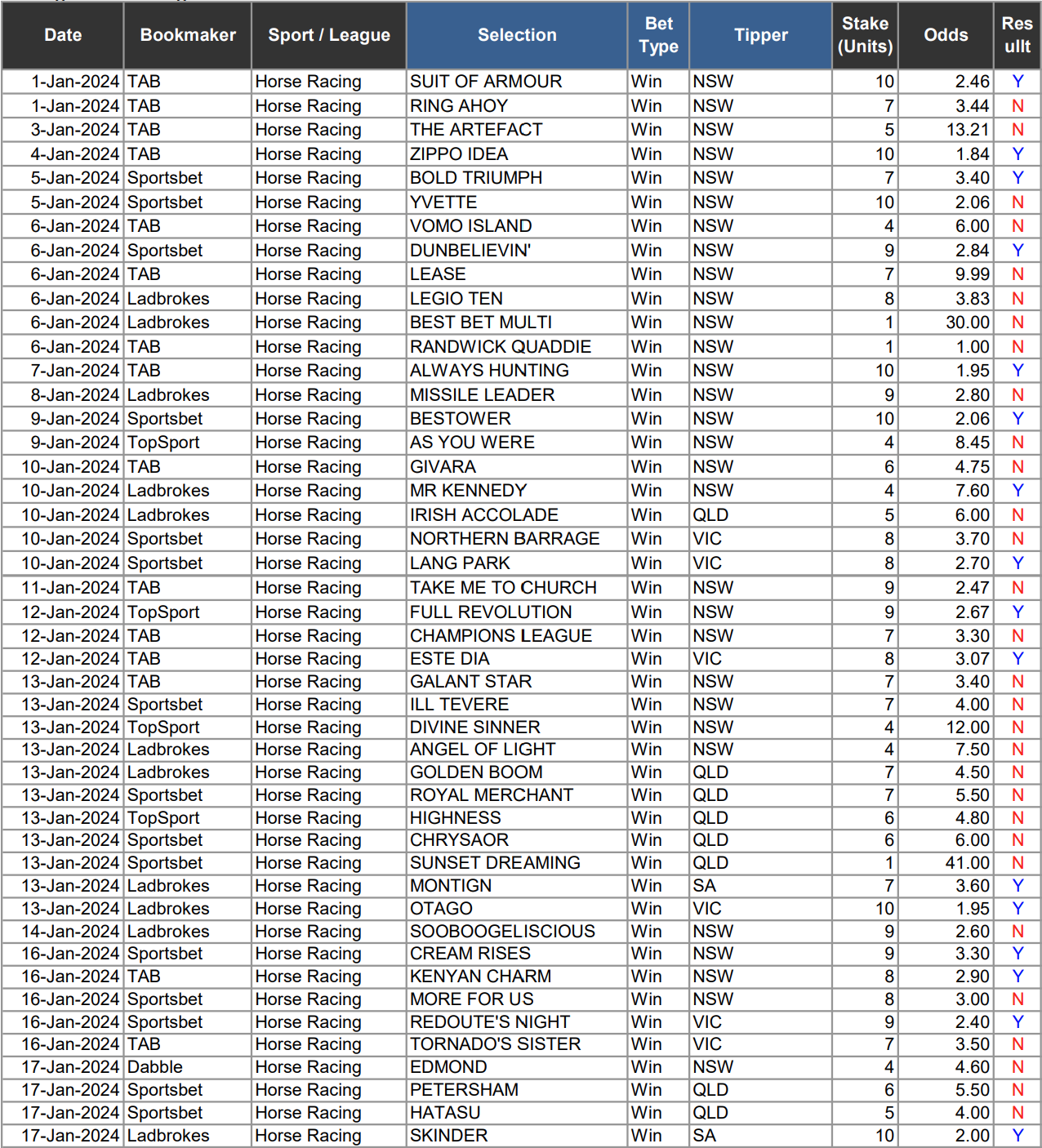Image resolution: width=1042 pixels, height=1148 pixels.
Task: Click 8-Jan-2024 date cell
Action: tap(63, 395)
